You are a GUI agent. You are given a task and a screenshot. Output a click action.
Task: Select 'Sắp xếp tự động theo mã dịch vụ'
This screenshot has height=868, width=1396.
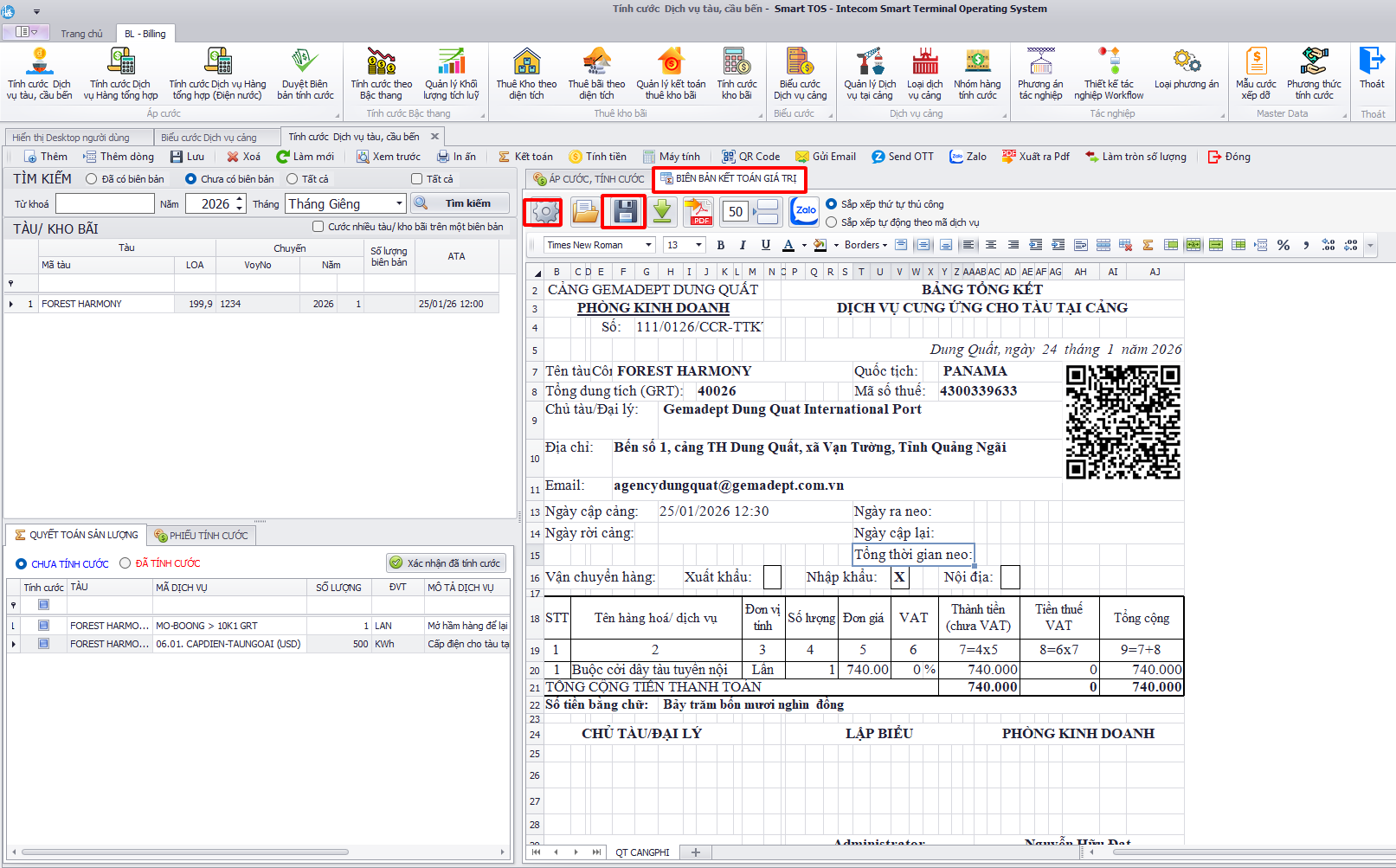[x=832, y=222]
